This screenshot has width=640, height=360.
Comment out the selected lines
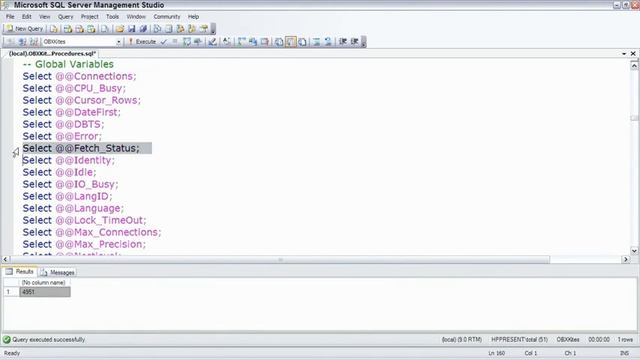[x=316, y=42]
